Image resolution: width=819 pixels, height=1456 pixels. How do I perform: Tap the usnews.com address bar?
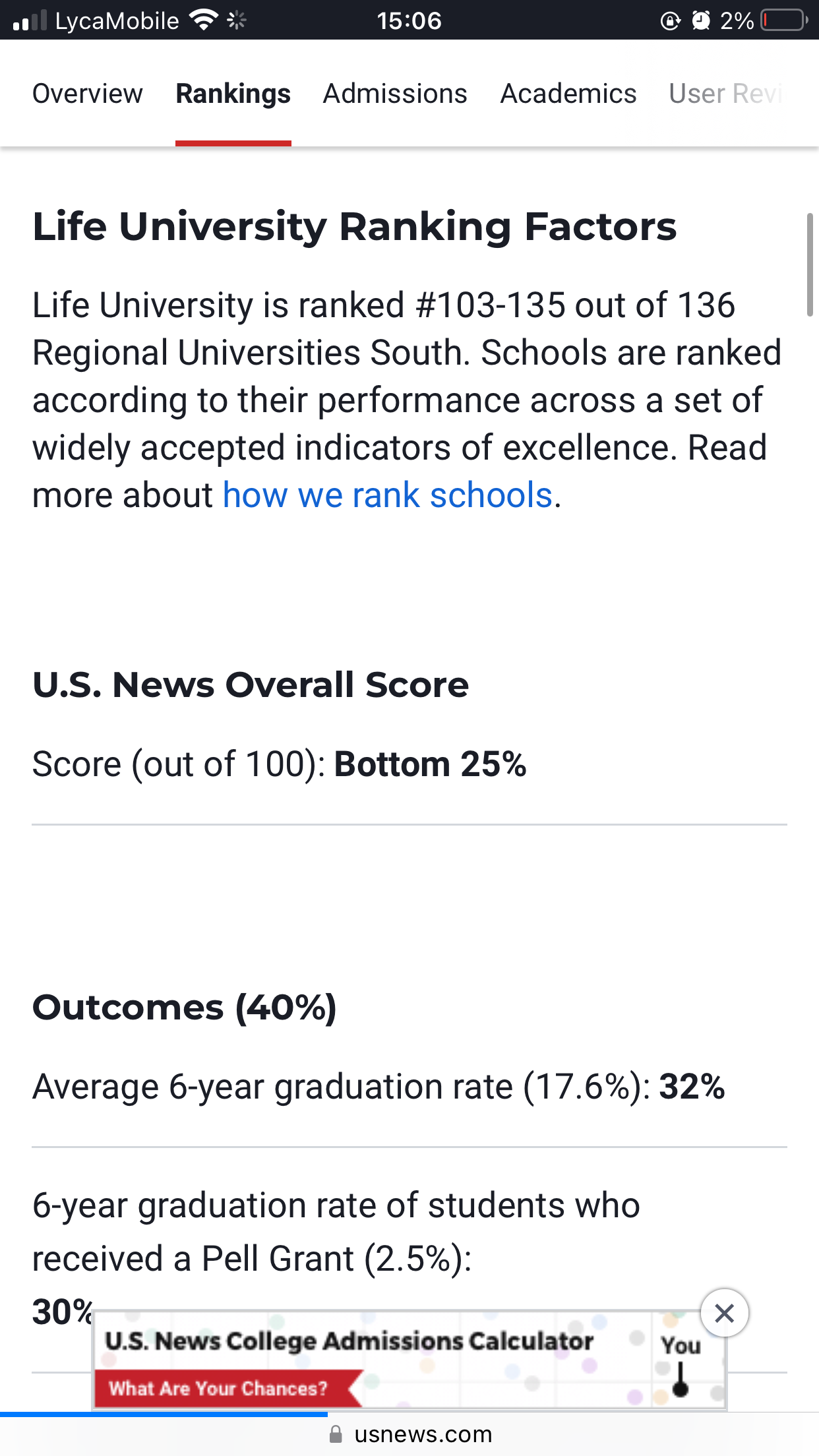409,1434
